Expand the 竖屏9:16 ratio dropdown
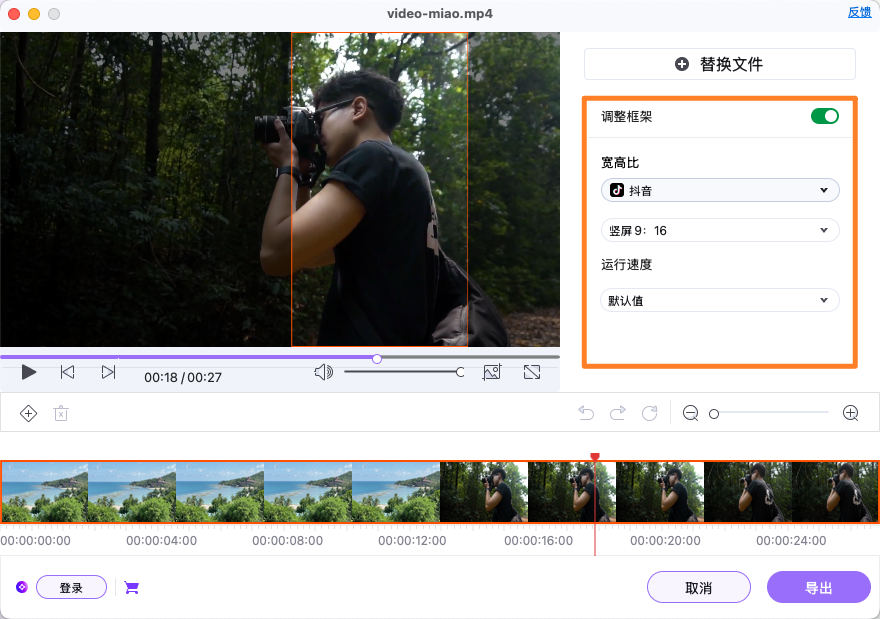Image resolution: width=880 pixels, height=619 pixels. point(720,229)
